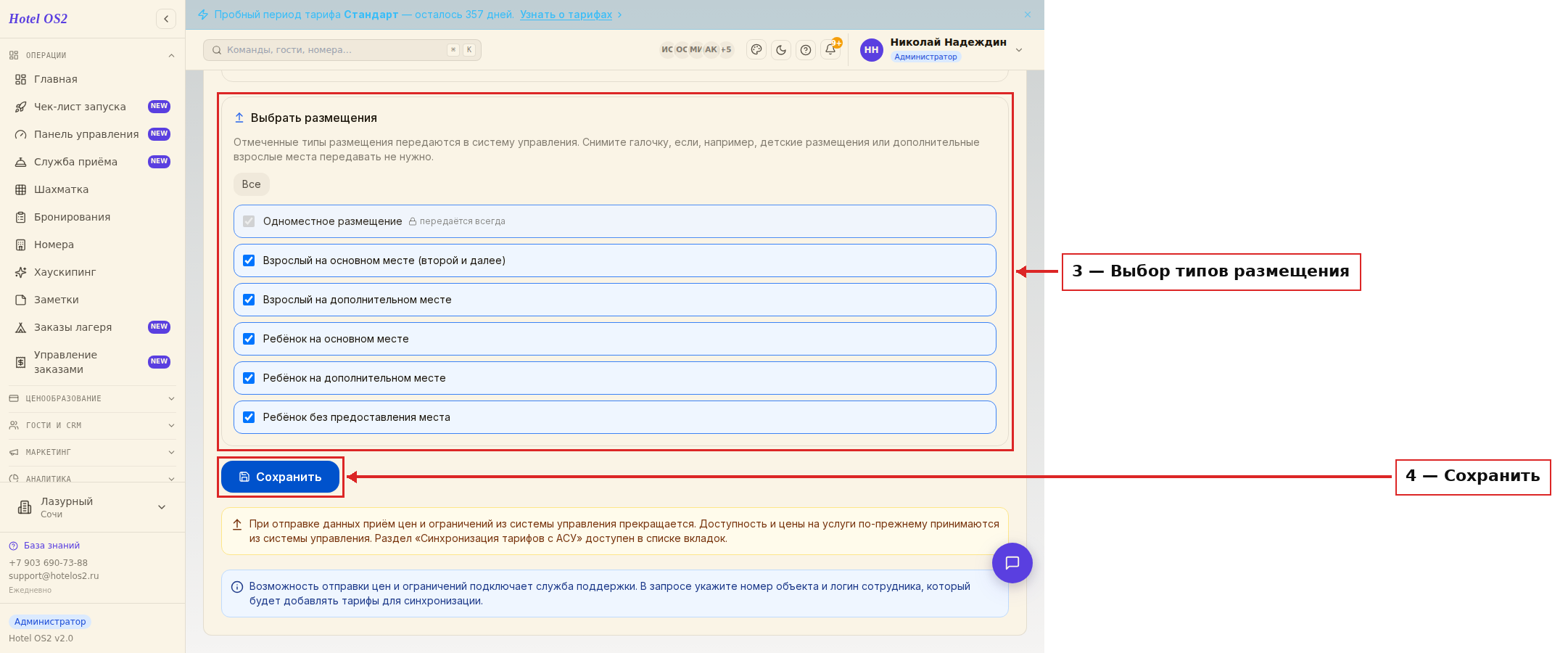
Task: Go to Управление заказами
Action: 92,362
